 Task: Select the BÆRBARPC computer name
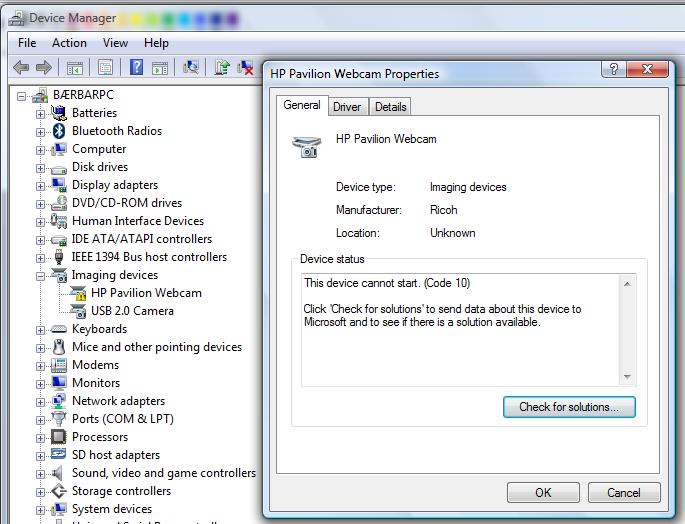pyautogui.click(x=83, y=95)
